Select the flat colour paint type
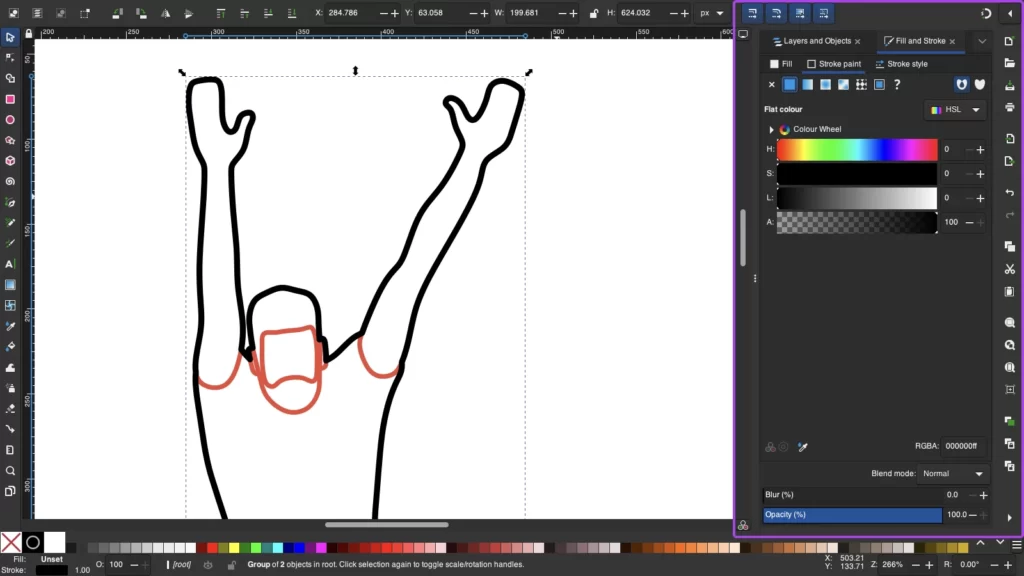1024x576 pixels. (790, 85)
